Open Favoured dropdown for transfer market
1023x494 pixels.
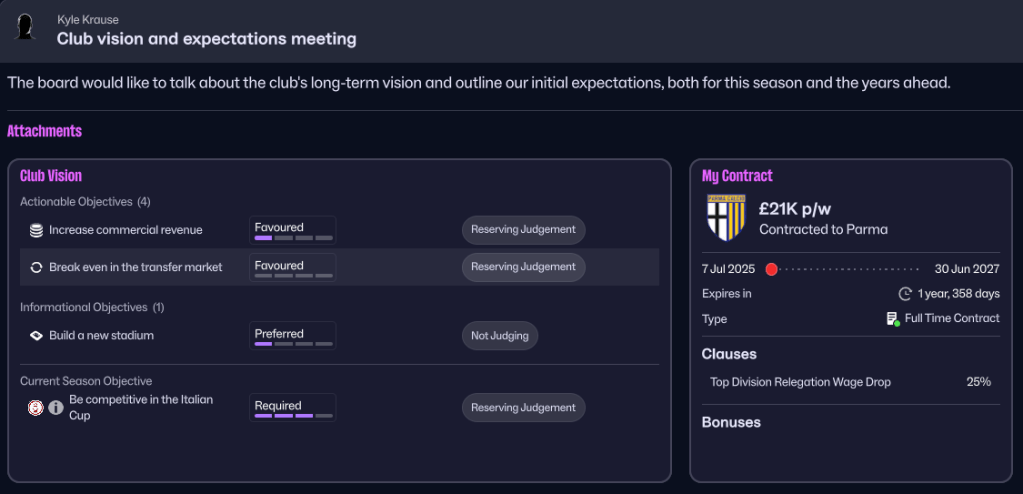point(292,267)
